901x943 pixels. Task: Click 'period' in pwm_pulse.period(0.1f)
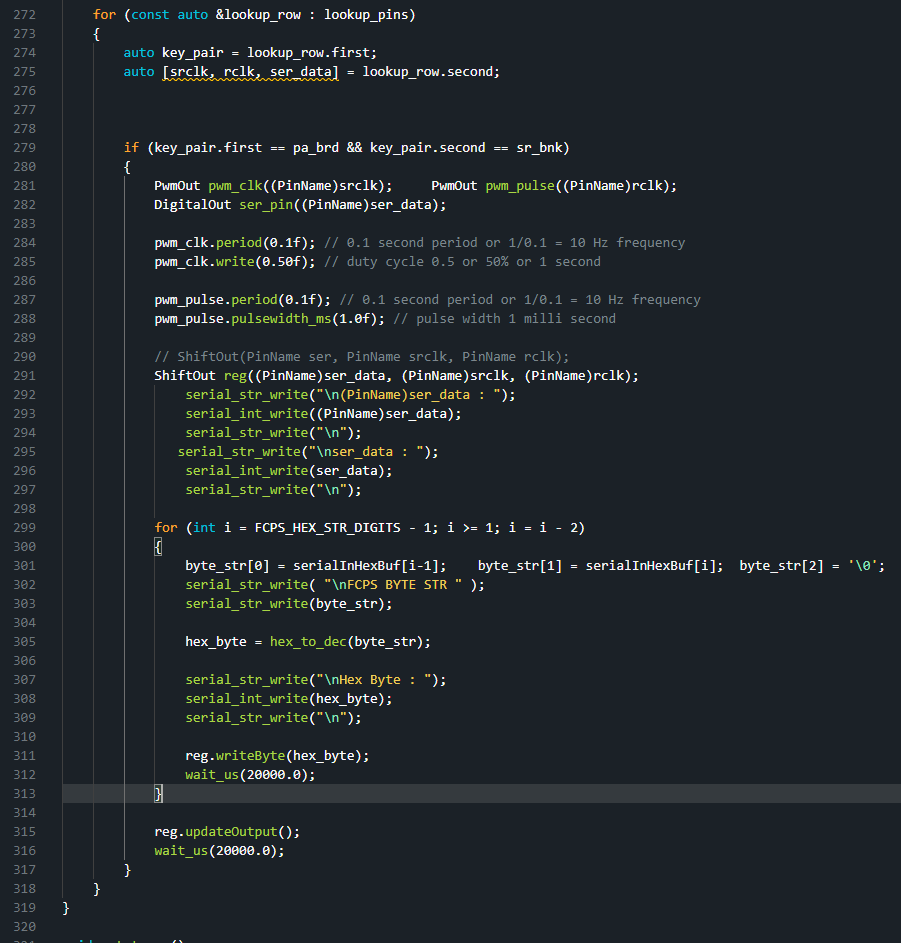pyautogui.click(x=254, y=299)
